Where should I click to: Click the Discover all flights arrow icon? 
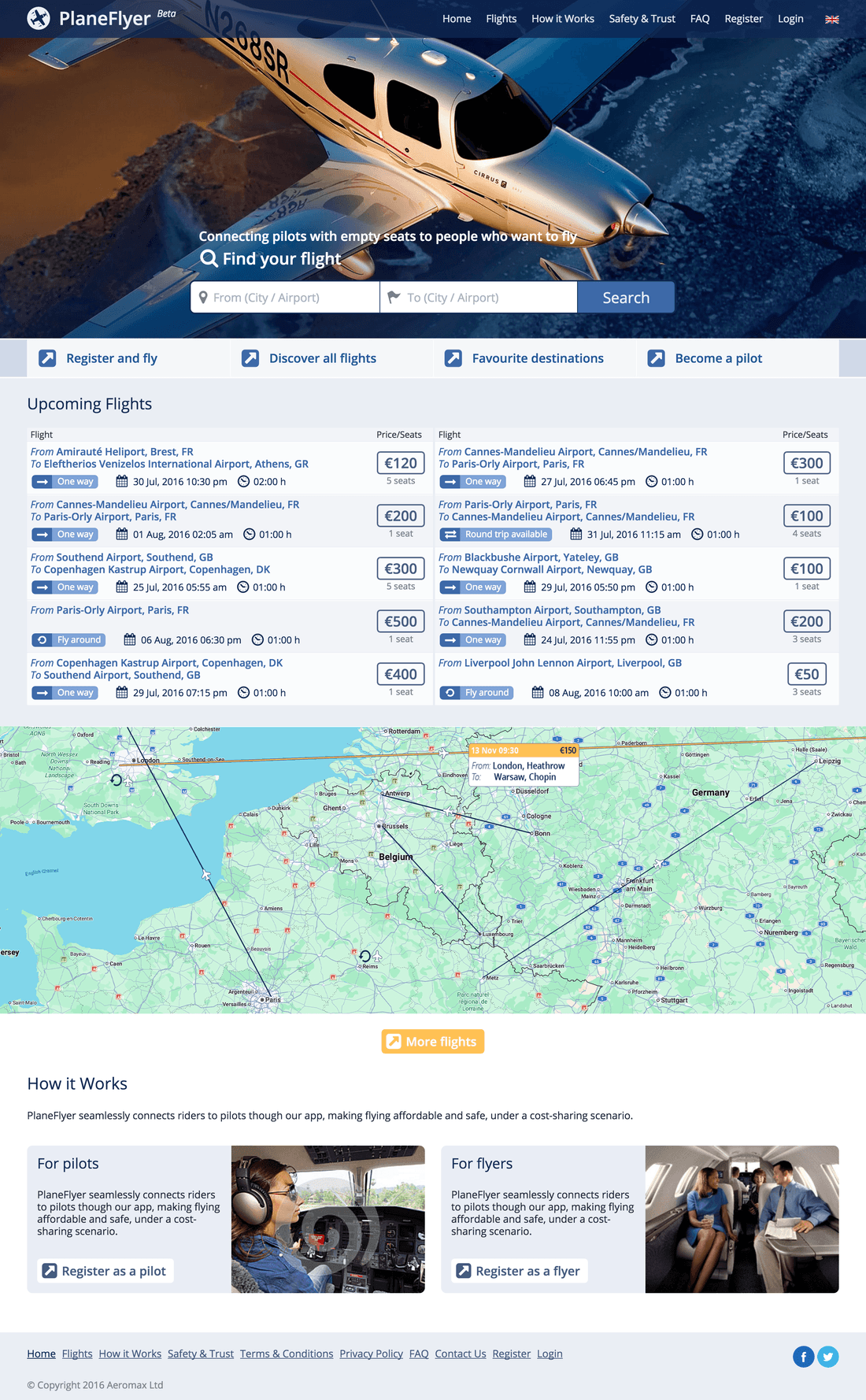point(250,358)
